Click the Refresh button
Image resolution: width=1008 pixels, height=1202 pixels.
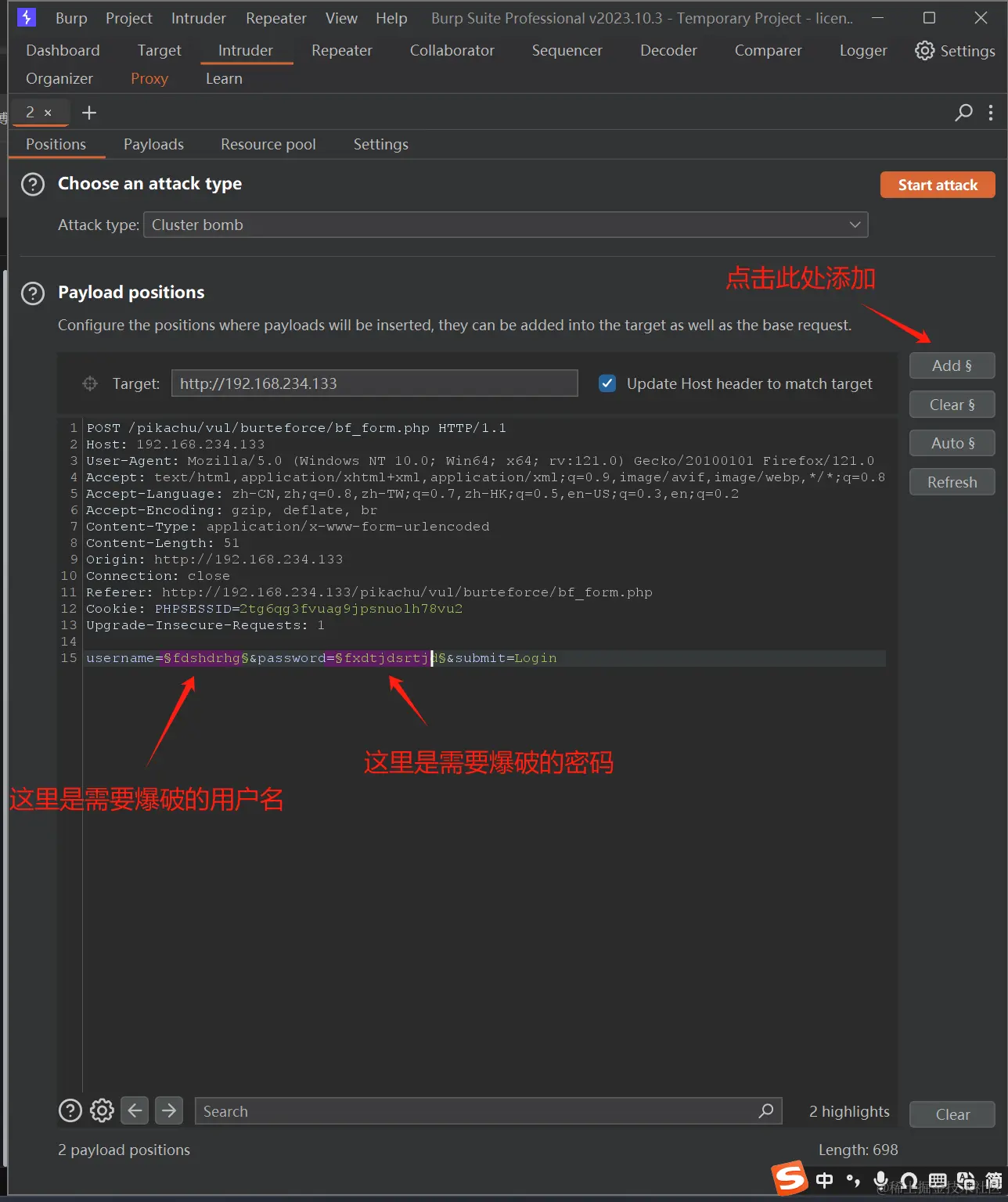pyautogui.click(x=952, y=482)
